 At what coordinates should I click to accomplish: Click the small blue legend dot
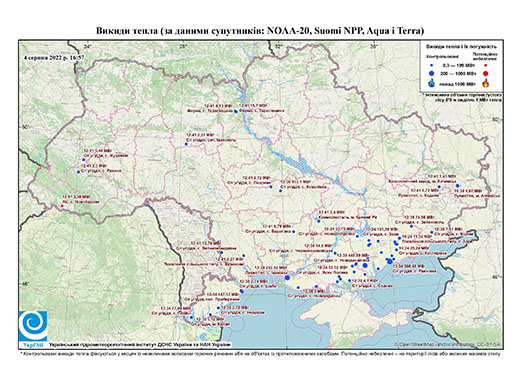432,65
